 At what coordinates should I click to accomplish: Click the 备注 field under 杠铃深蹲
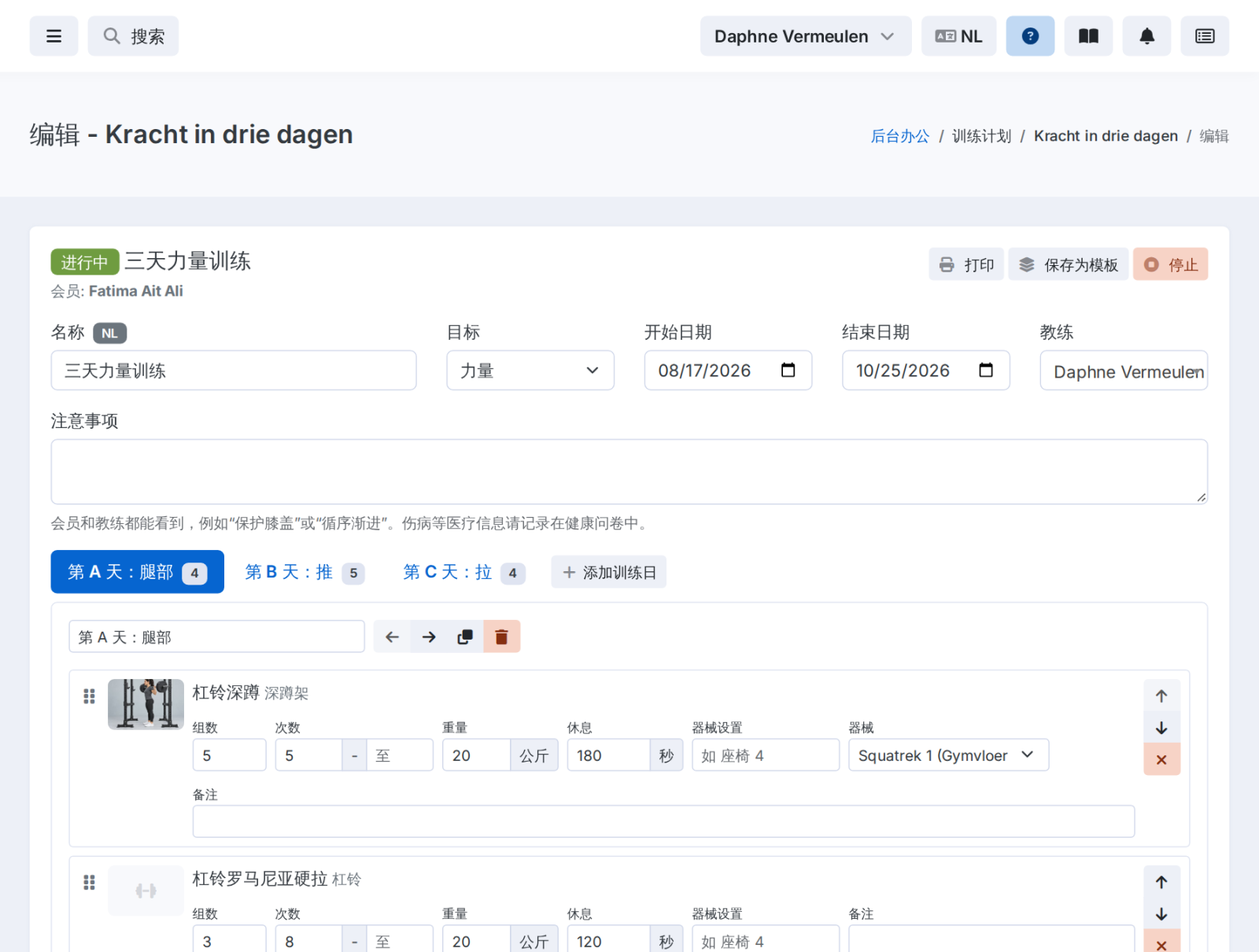663,821
